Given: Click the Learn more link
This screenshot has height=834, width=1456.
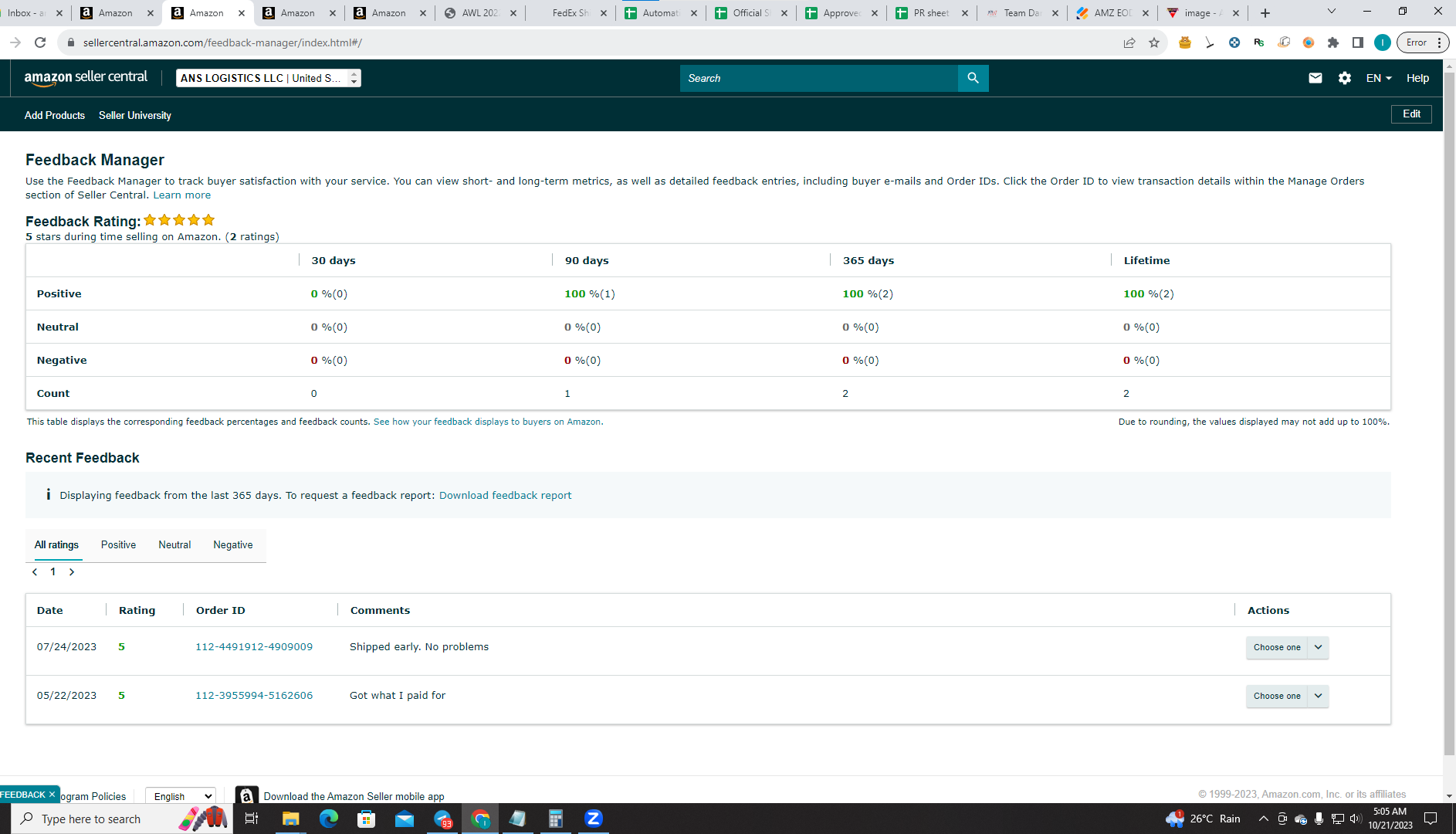Looking at the screenshot, I should coord(181,195).
